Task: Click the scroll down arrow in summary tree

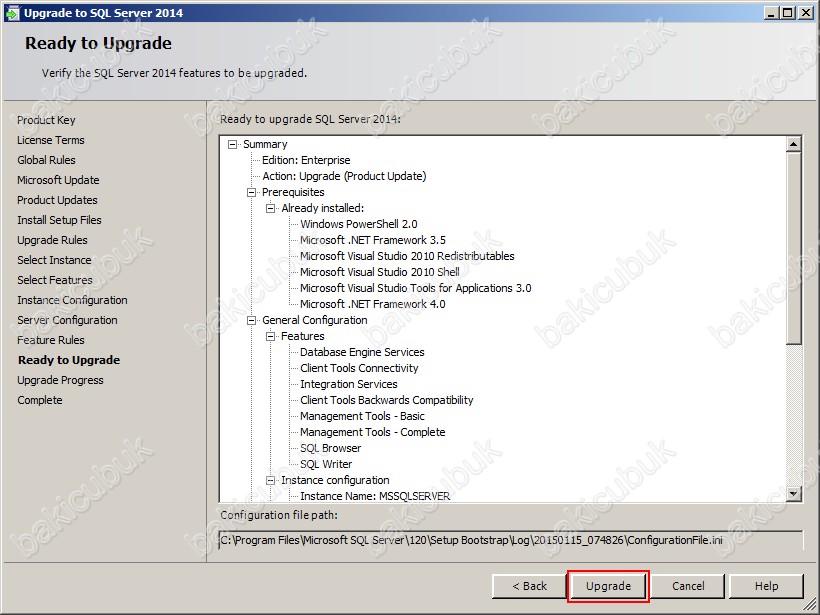Action: 794,493
